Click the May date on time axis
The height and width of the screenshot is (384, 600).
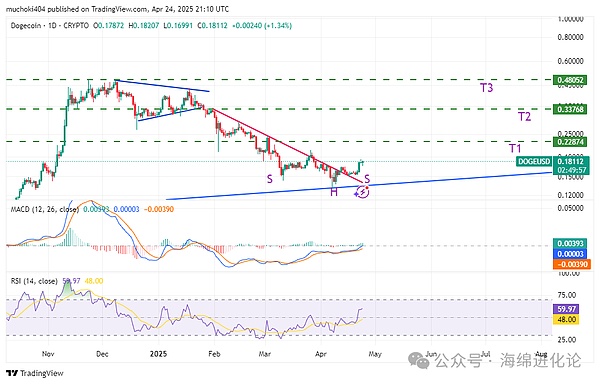click(375, 354)
